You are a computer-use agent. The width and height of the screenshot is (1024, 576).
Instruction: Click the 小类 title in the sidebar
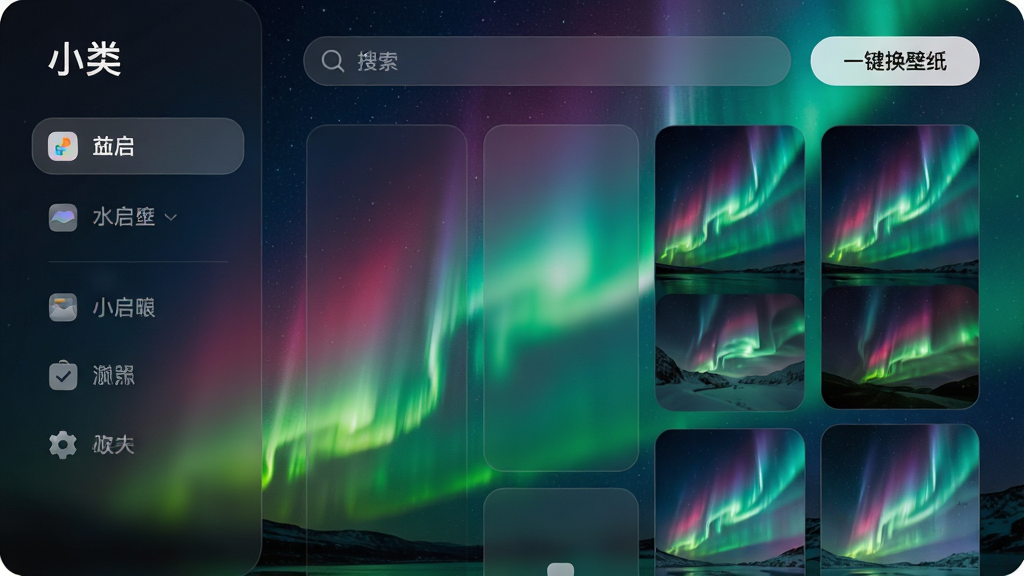[x=85, y=59]
